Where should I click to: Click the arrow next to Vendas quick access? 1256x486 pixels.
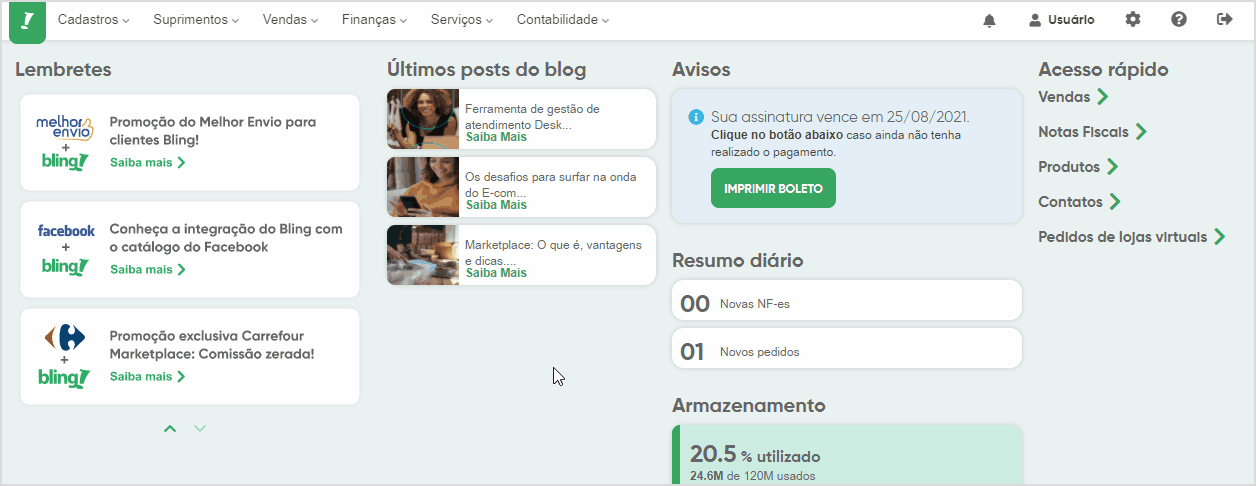click(x=1102, y=97)
